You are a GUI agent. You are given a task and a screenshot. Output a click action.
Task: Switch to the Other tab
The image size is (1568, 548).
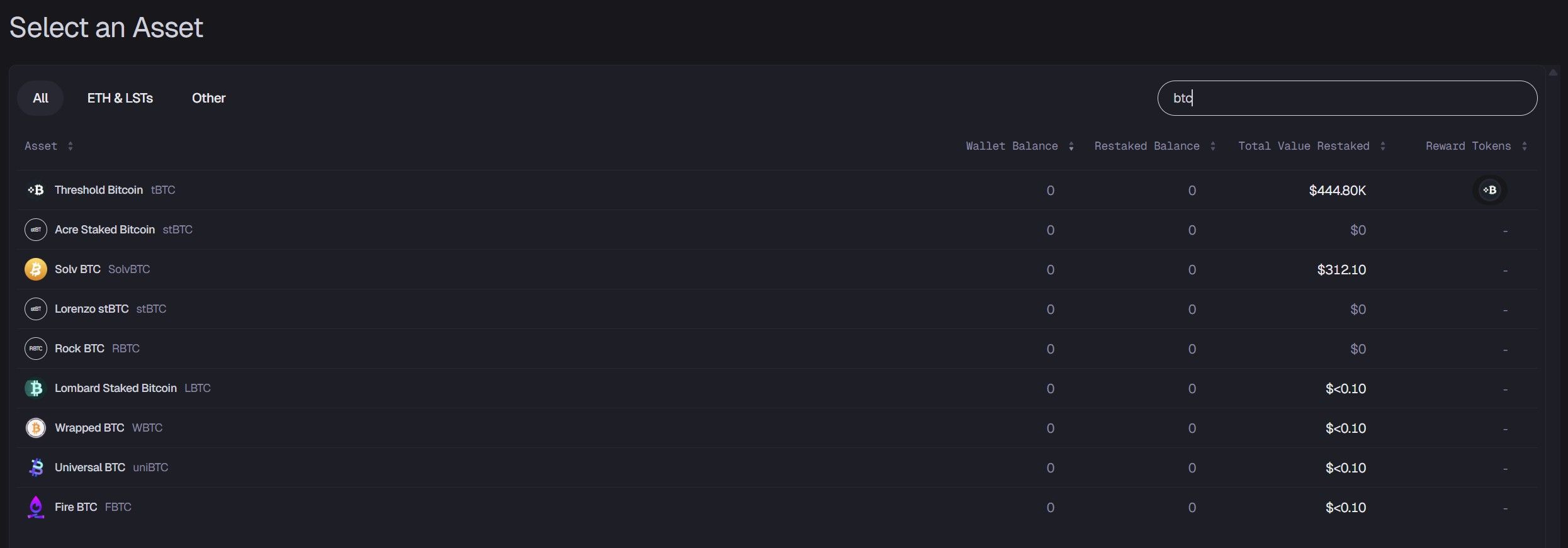[x=208, y=98]
